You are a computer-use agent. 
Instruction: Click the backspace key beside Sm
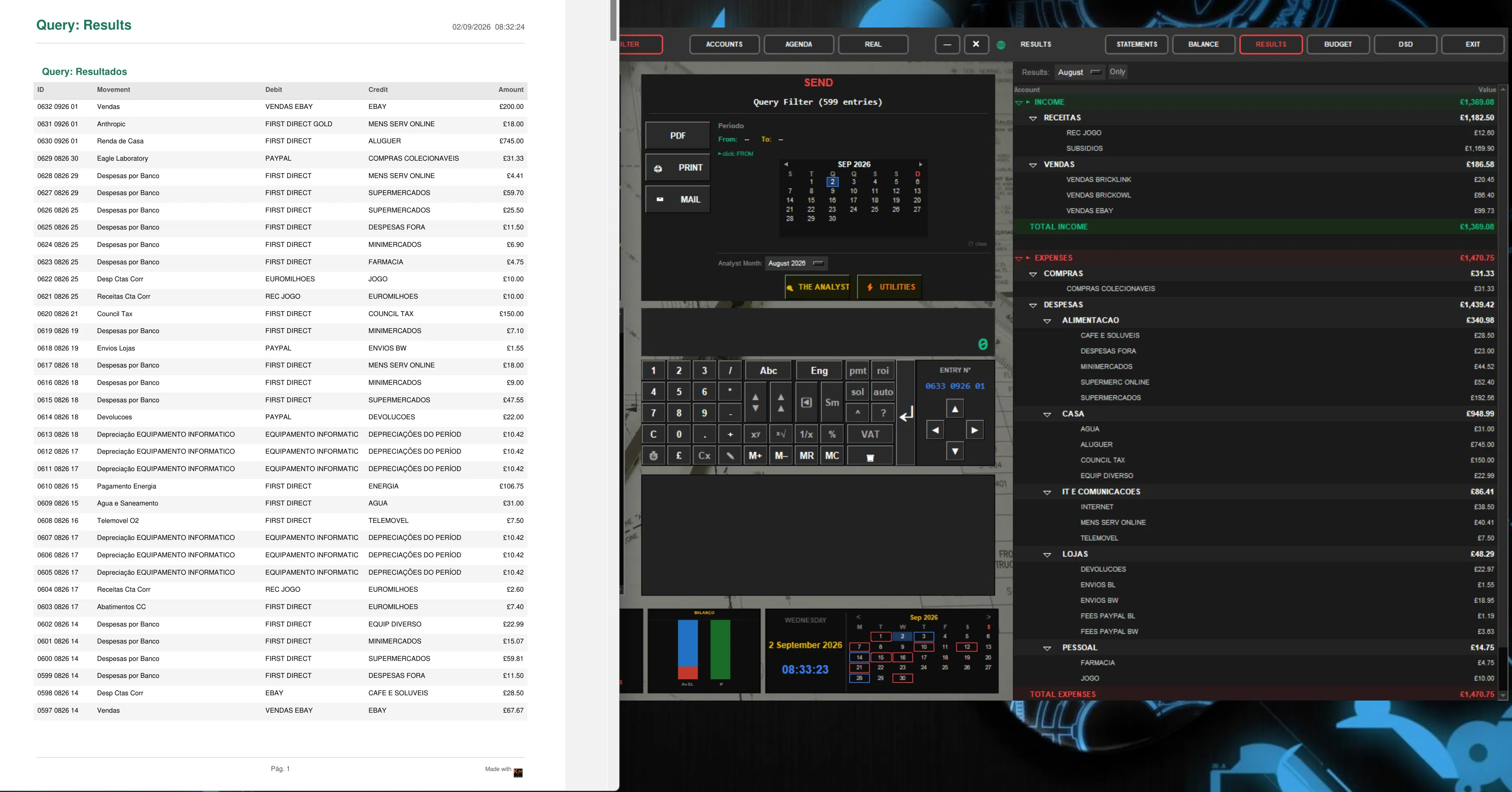coord(807,402)
